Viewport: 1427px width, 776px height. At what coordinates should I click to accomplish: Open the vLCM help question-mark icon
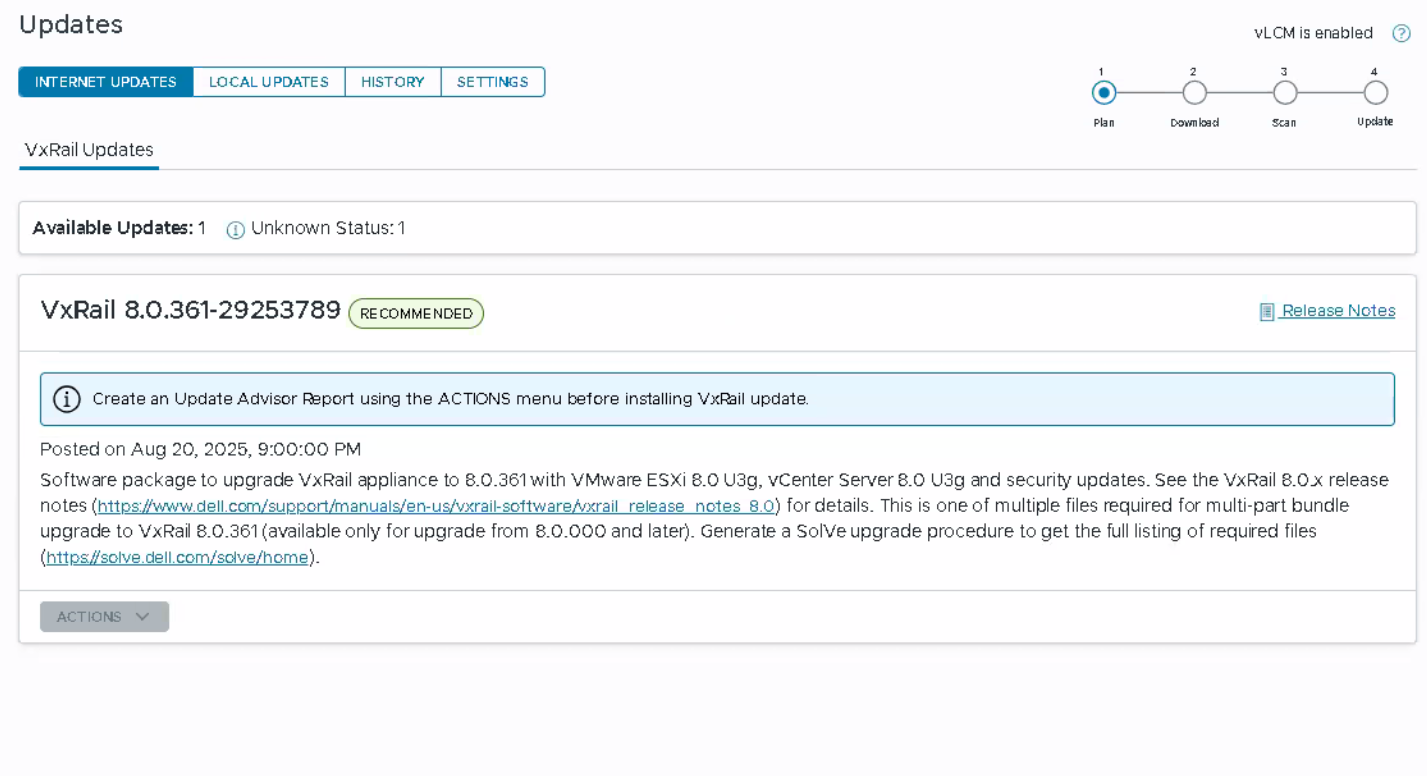coord(1401,33)
